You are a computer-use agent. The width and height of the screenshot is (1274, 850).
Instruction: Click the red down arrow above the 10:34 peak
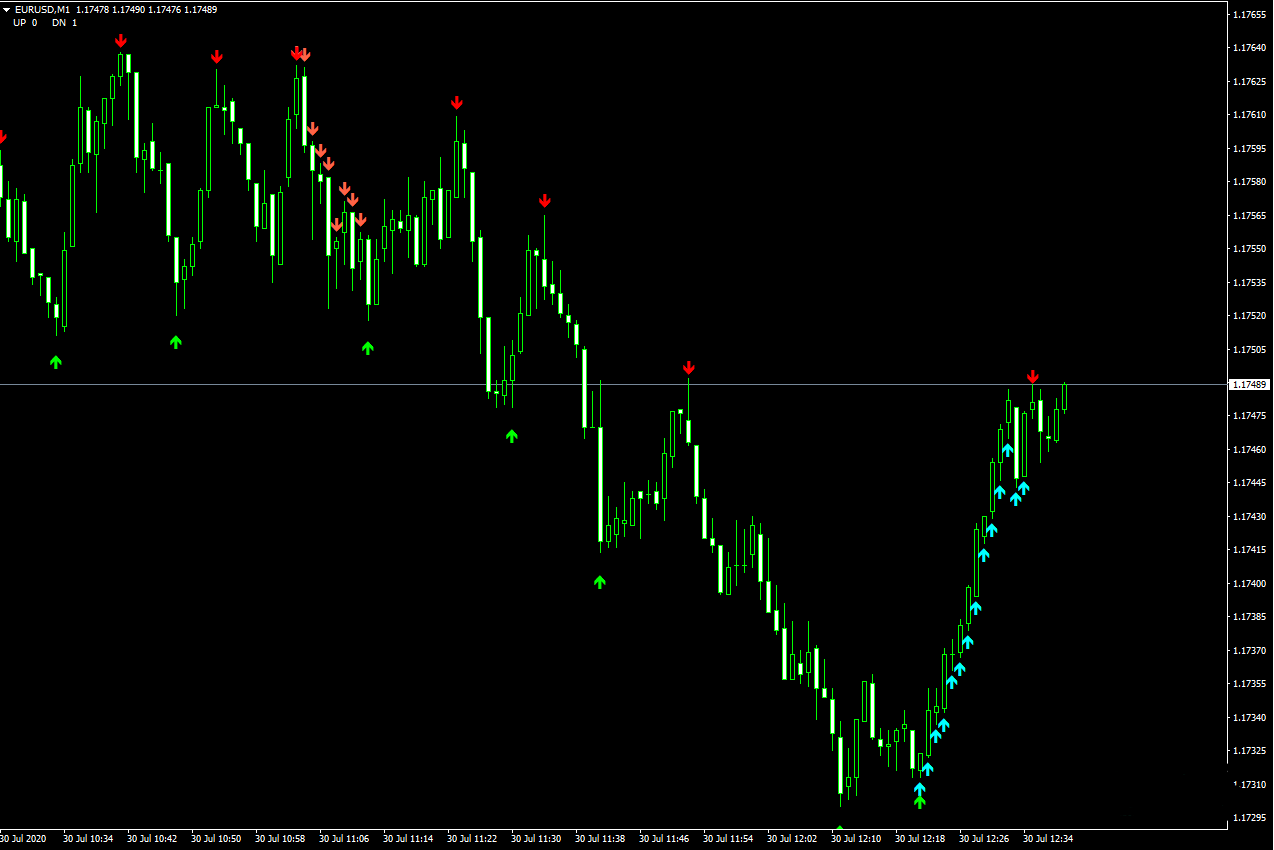coord(120,41)
